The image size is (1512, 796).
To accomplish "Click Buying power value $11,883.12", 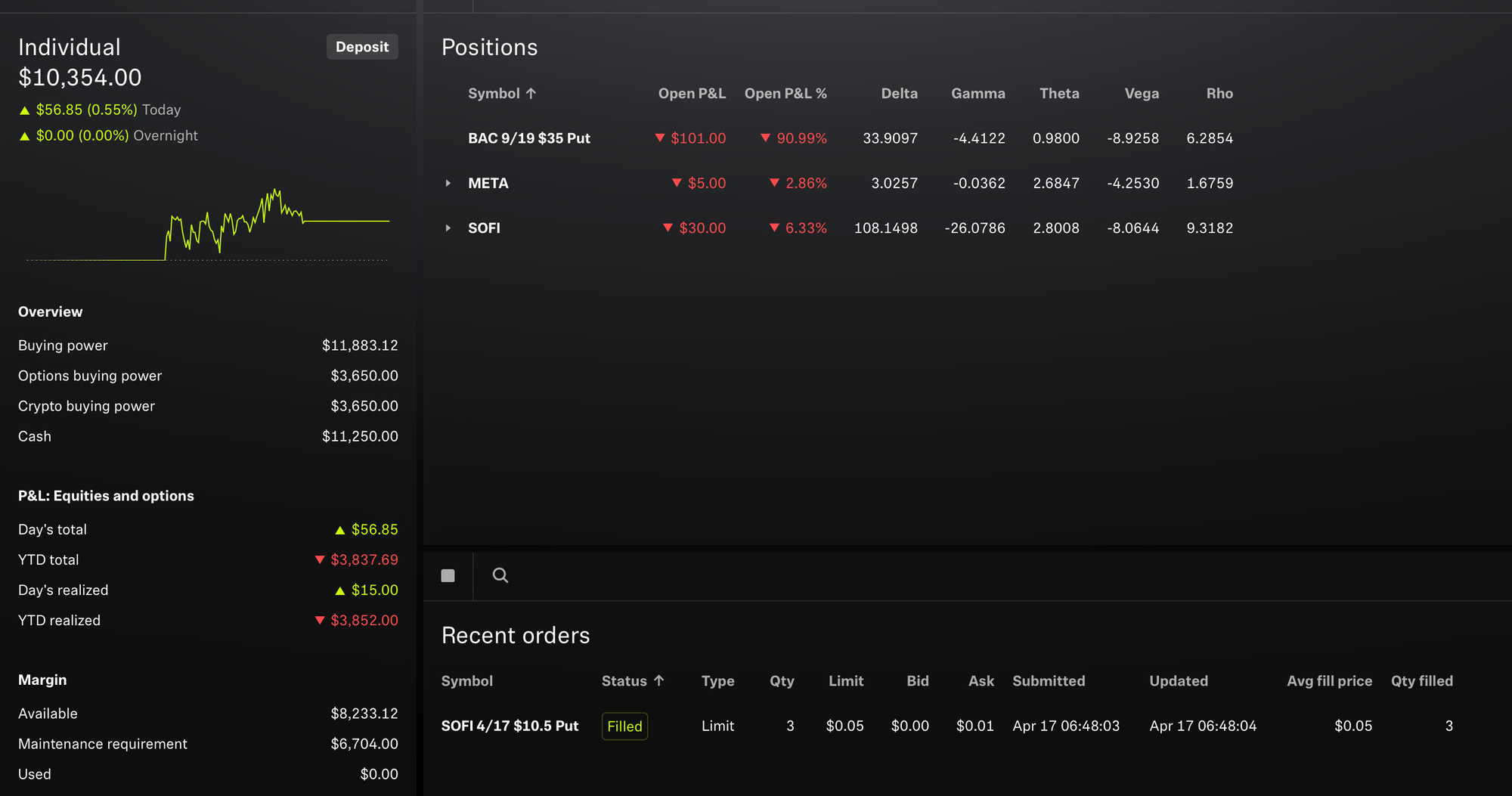I will click(360, 345).
